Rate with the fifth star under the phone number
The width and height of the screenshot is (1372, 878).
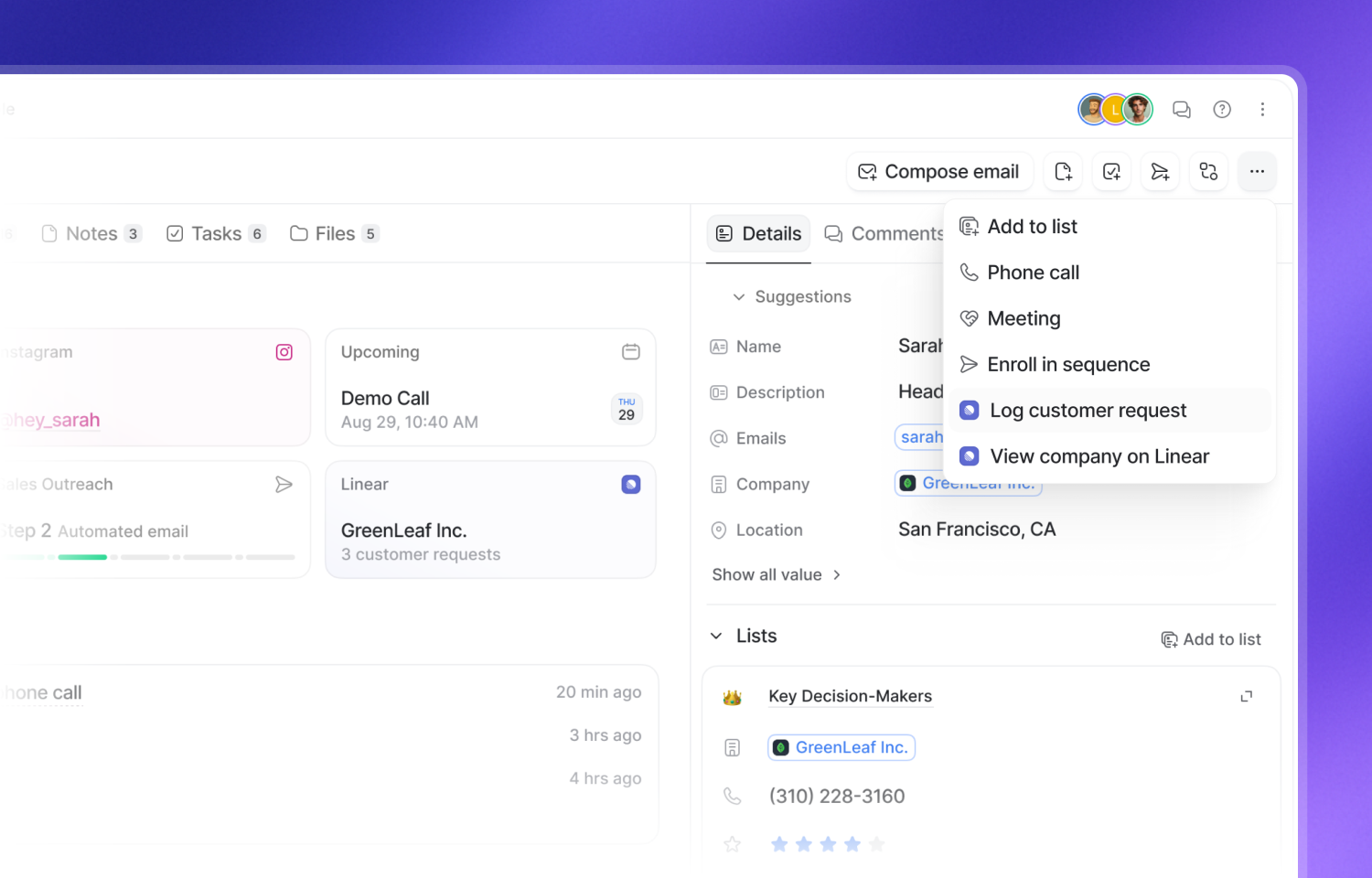(877, 843)
